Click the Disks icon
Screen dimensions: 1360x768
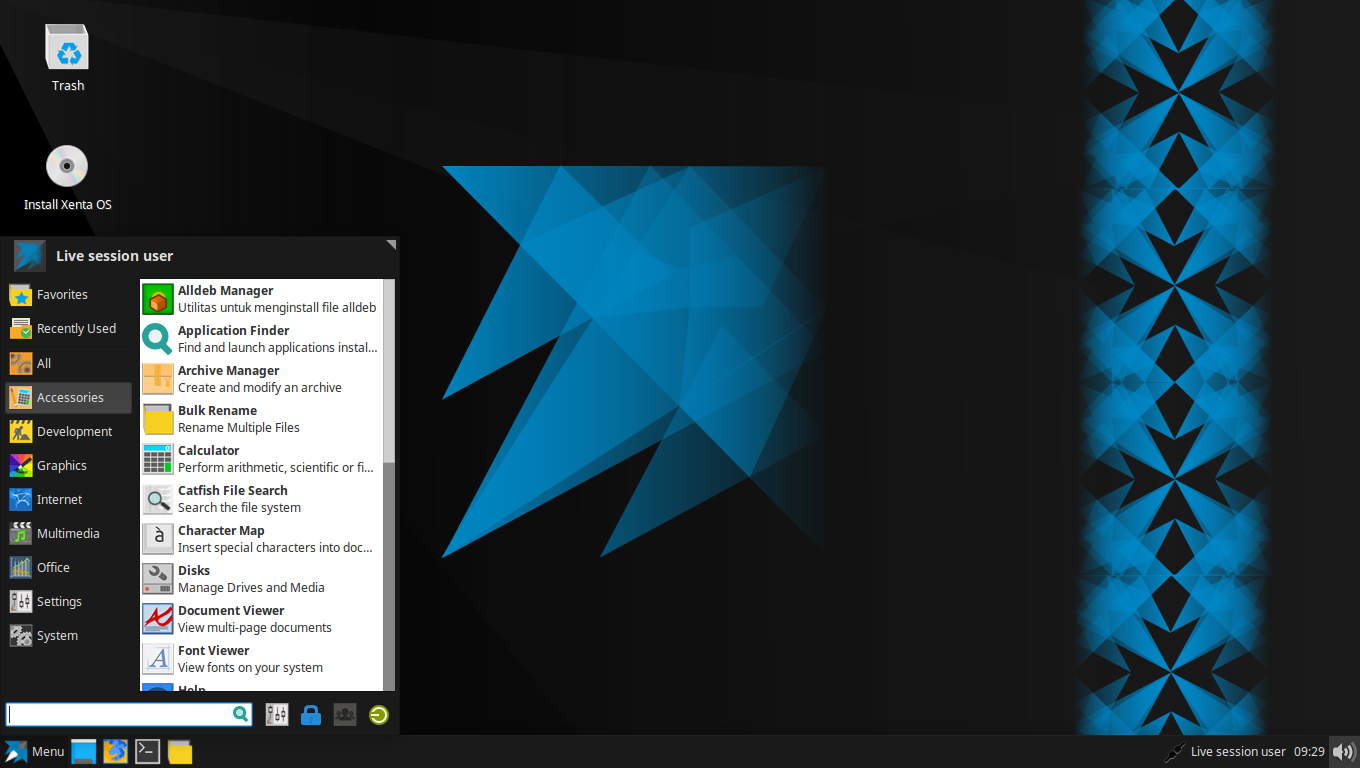[x=158, y=579]
